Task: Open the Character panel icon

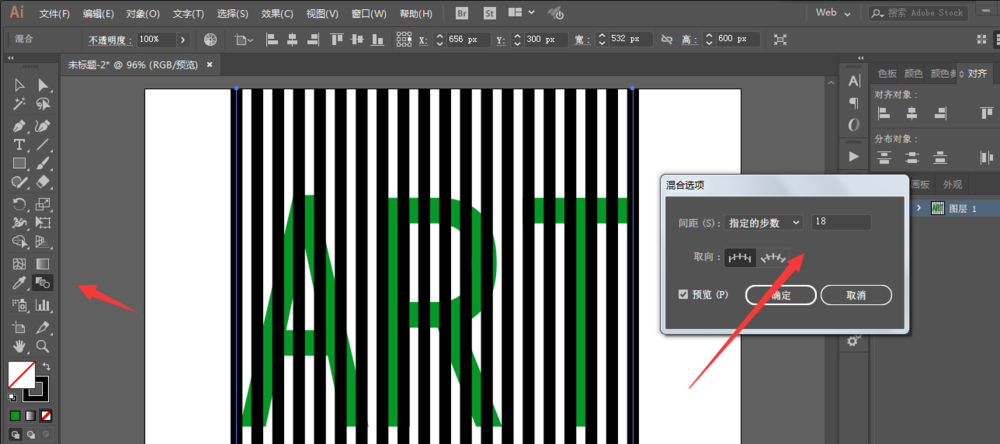Action: [853, 81]
